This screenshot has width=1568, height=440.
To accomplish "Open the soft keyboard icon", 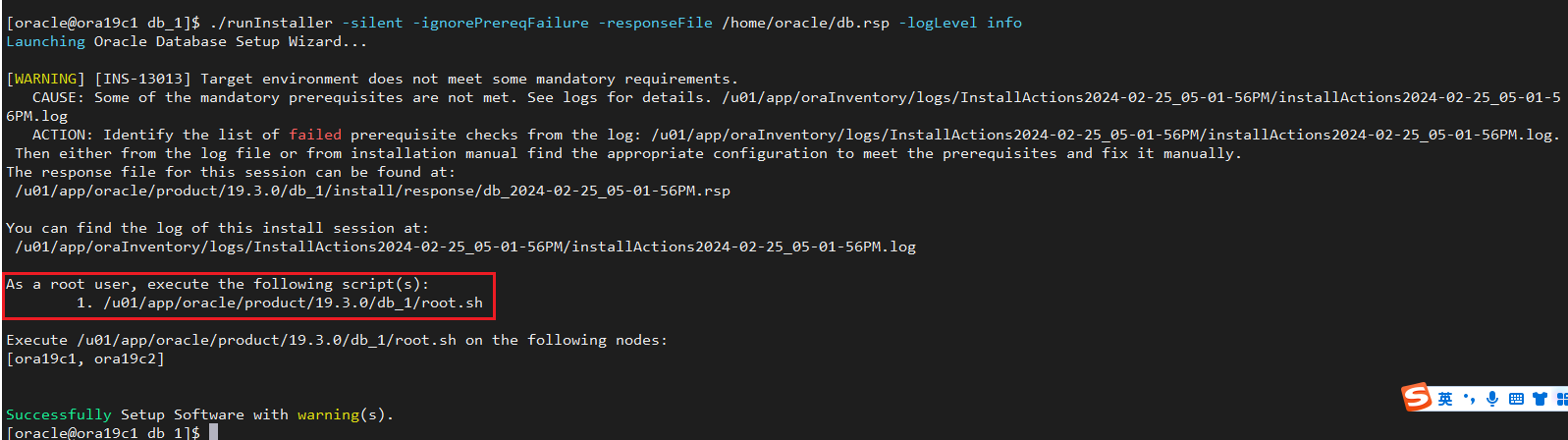I will [x=1516, y=399].
